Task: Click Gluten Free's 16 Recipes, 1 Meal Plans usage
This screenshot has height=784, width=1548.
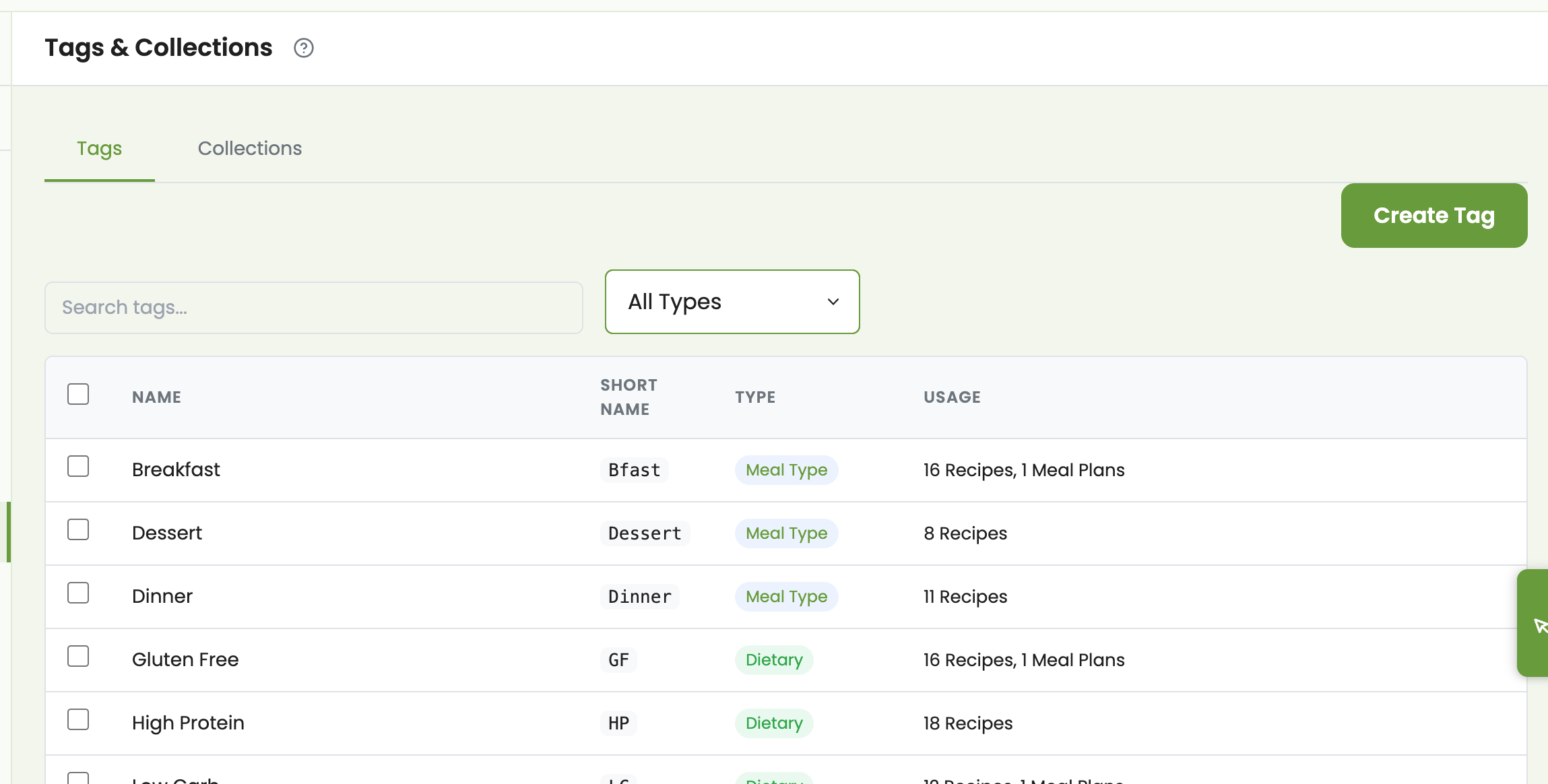Action: pos(1024,660)
